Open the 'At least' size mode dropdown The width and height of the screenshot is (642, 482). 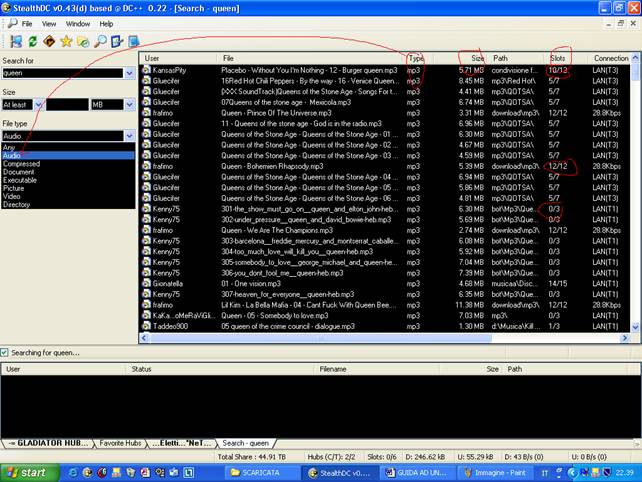click(x=38, y=105)
